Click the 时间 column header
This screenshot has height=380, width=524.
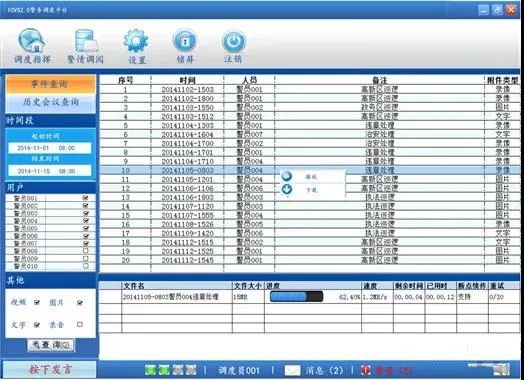pyautogui.click(x=187, y=80)
